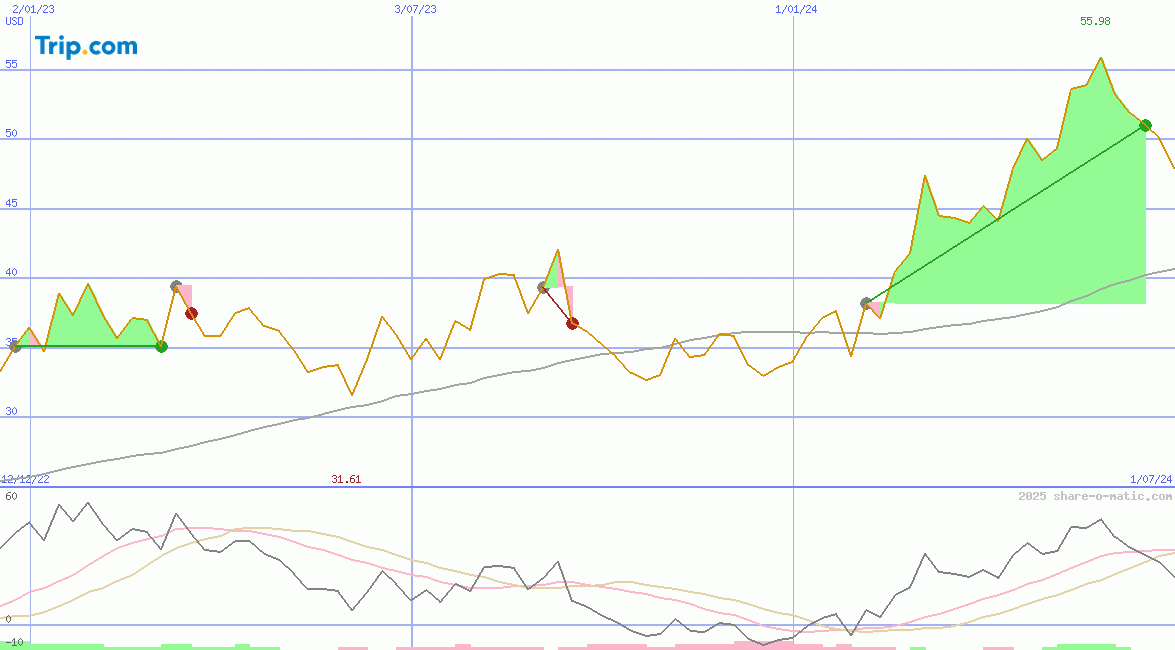Screen dimensions: 1175x650
Task: Click the 60 label on the indicator panel axis
Action: click(x=10, y=493)
